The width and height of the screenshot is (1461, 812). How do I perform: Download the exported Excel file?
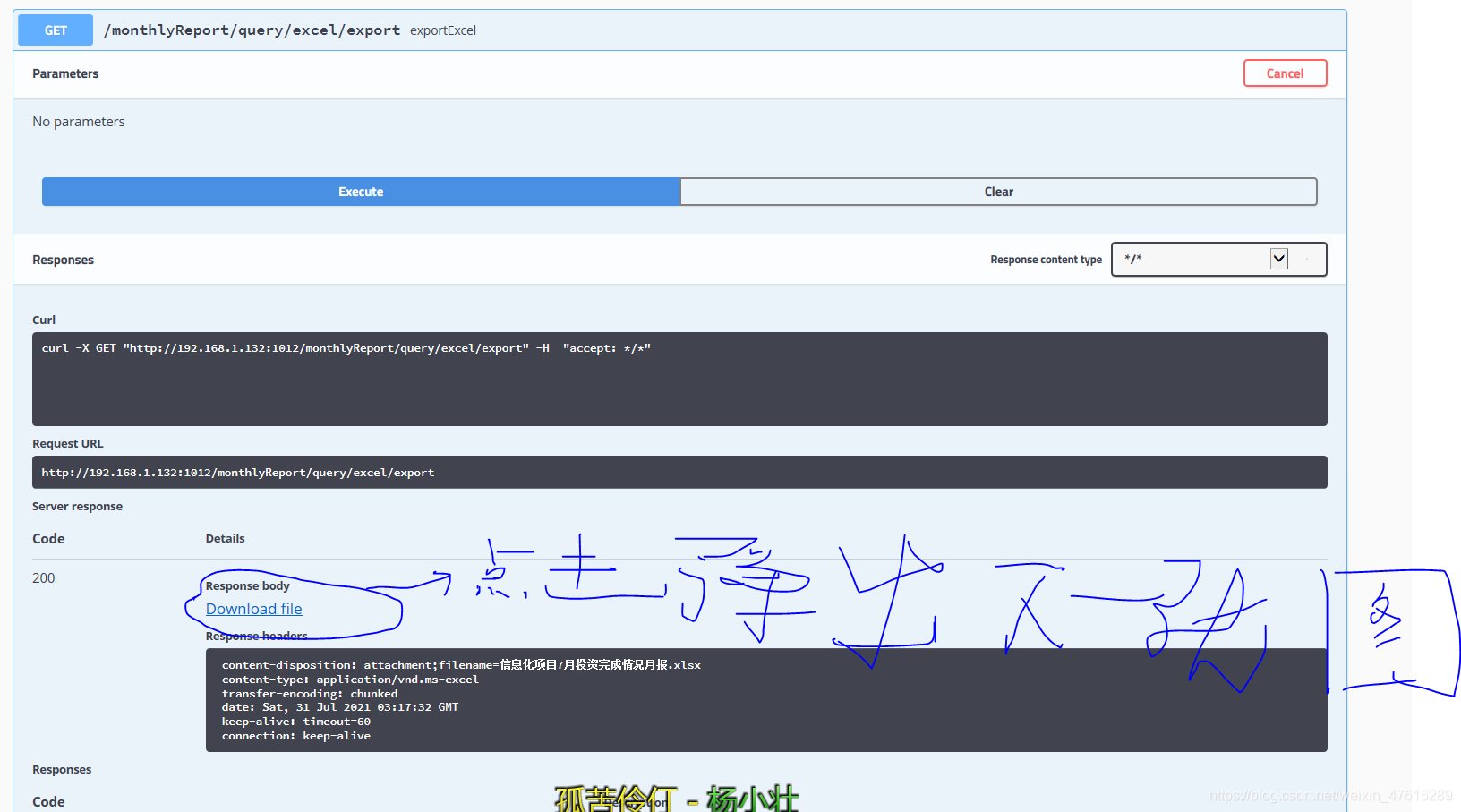coord(254,609)
